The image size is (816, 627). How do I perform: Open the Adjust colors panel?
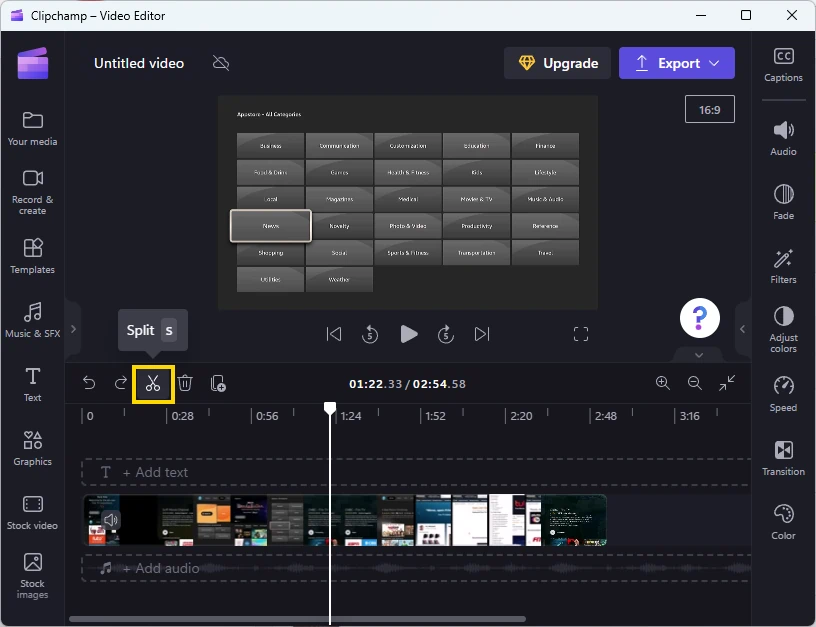[x=783, y=330]
